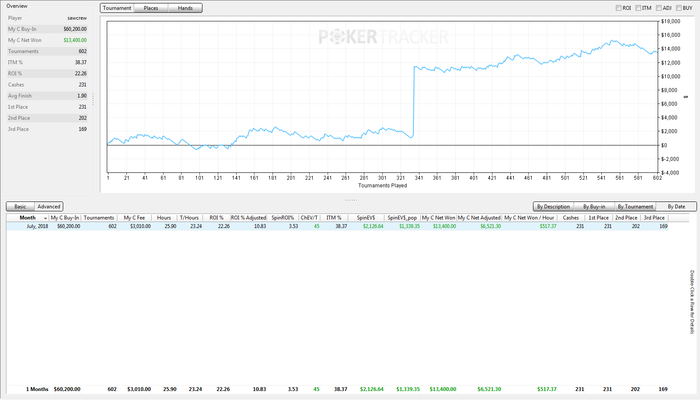
Task: Click the Tournaments overview row
Action: [47, 51]
